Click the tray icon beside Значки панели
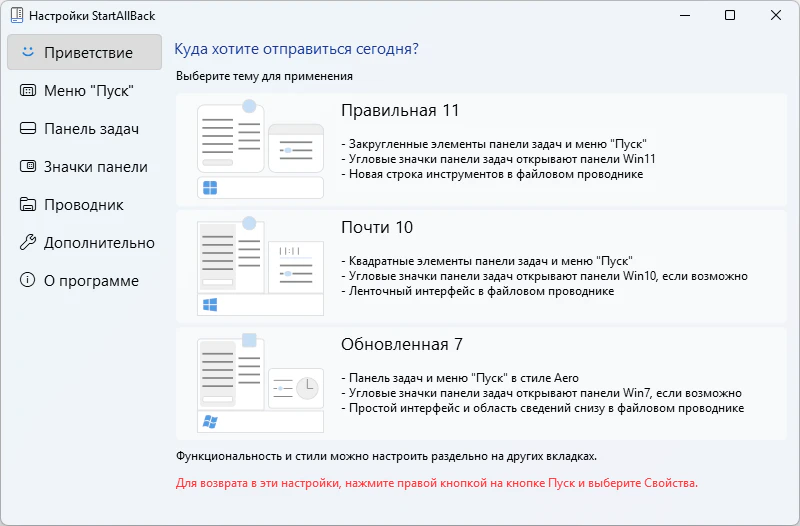The width and height of the screenshot is (800, 526). [28, 166]
